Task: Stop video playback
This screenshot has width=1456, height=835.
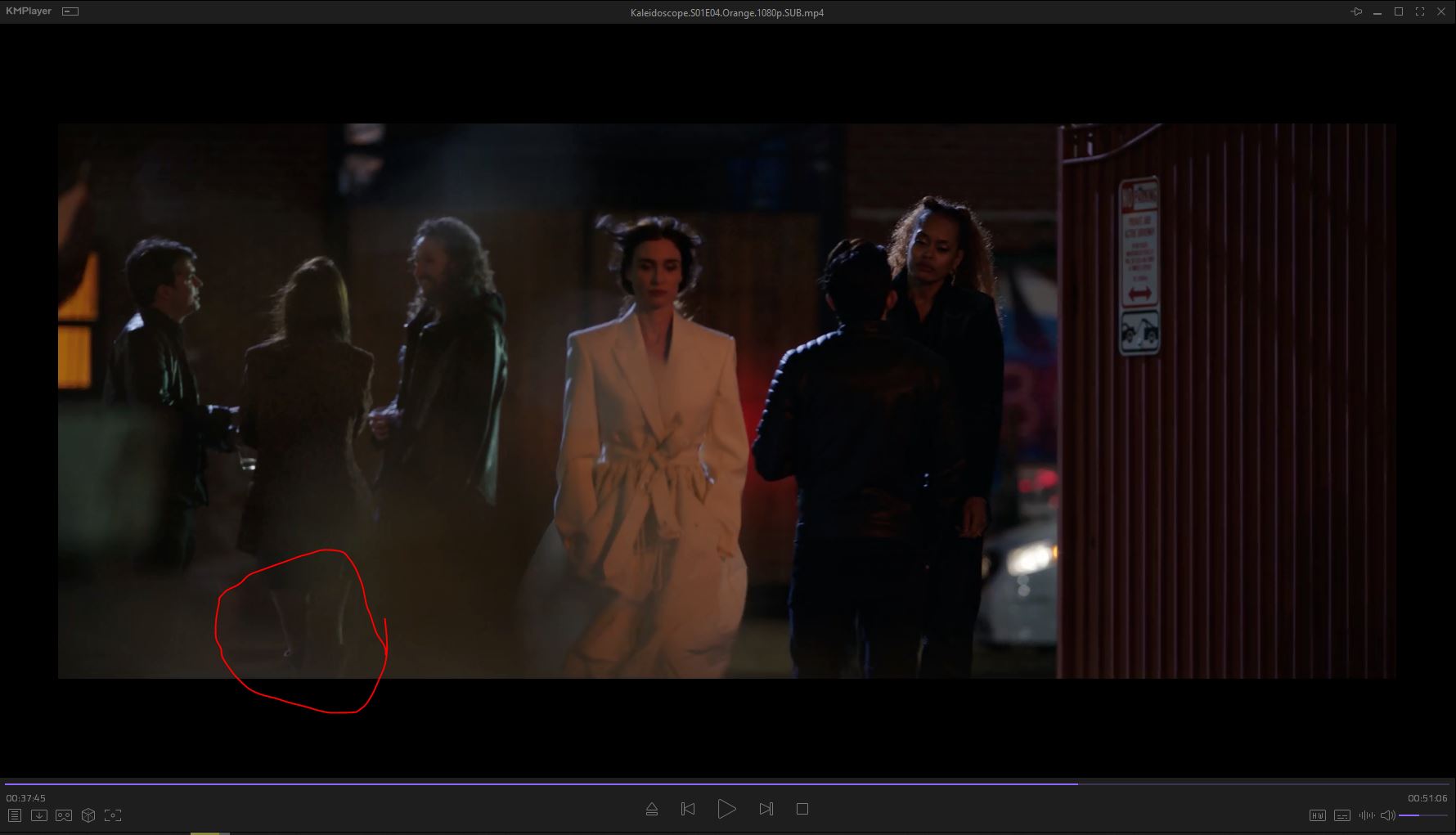Action: [x=802, y=809]
